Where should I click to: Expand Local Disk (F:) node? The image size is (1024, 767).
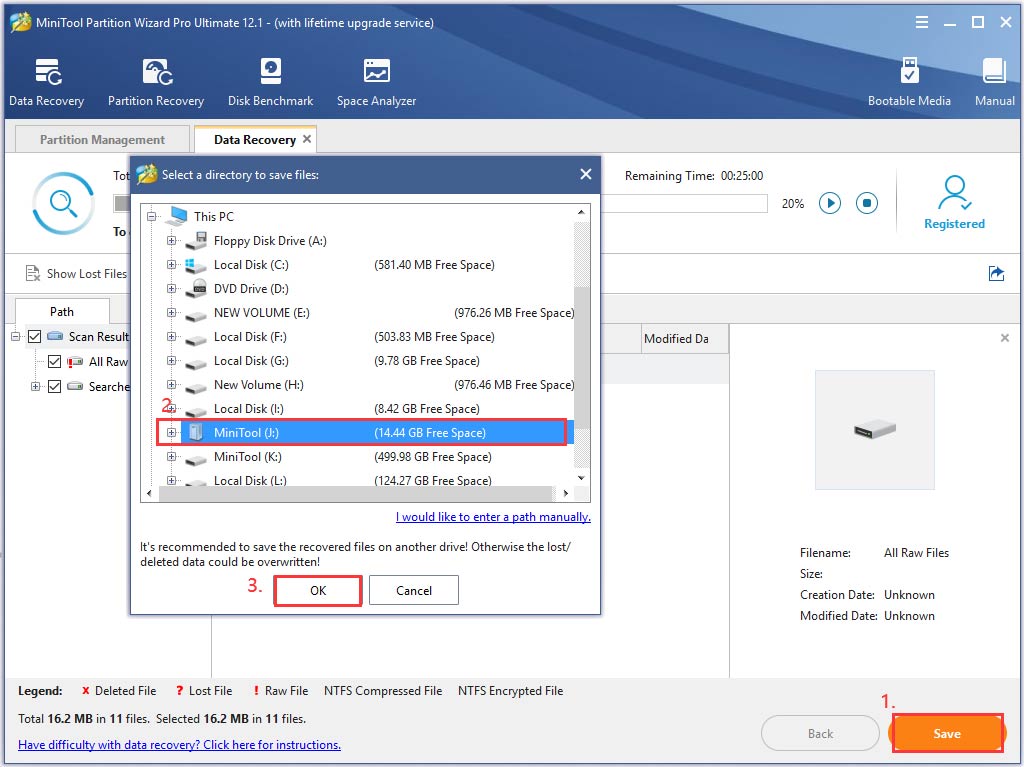pos(171,337)
